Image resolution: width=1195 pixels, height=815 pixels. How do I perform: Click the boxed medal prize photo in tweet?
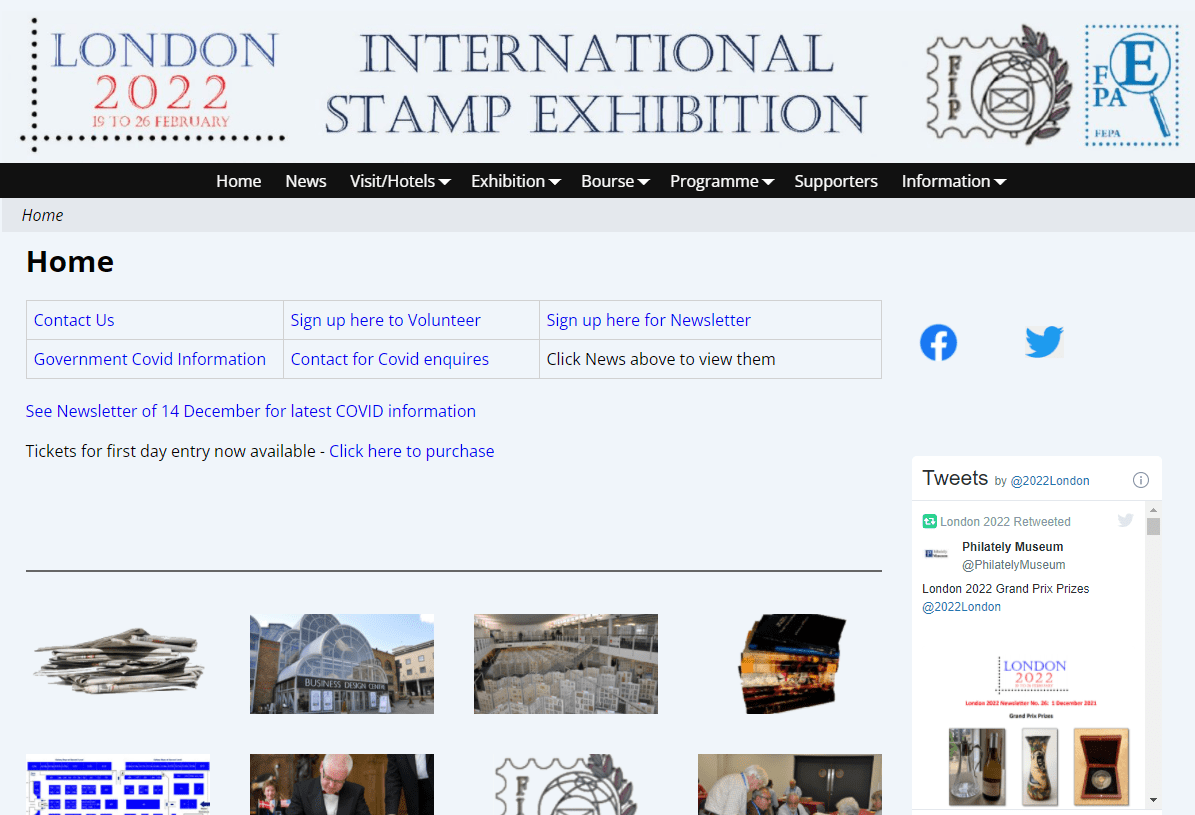[x=1100, y=767]
